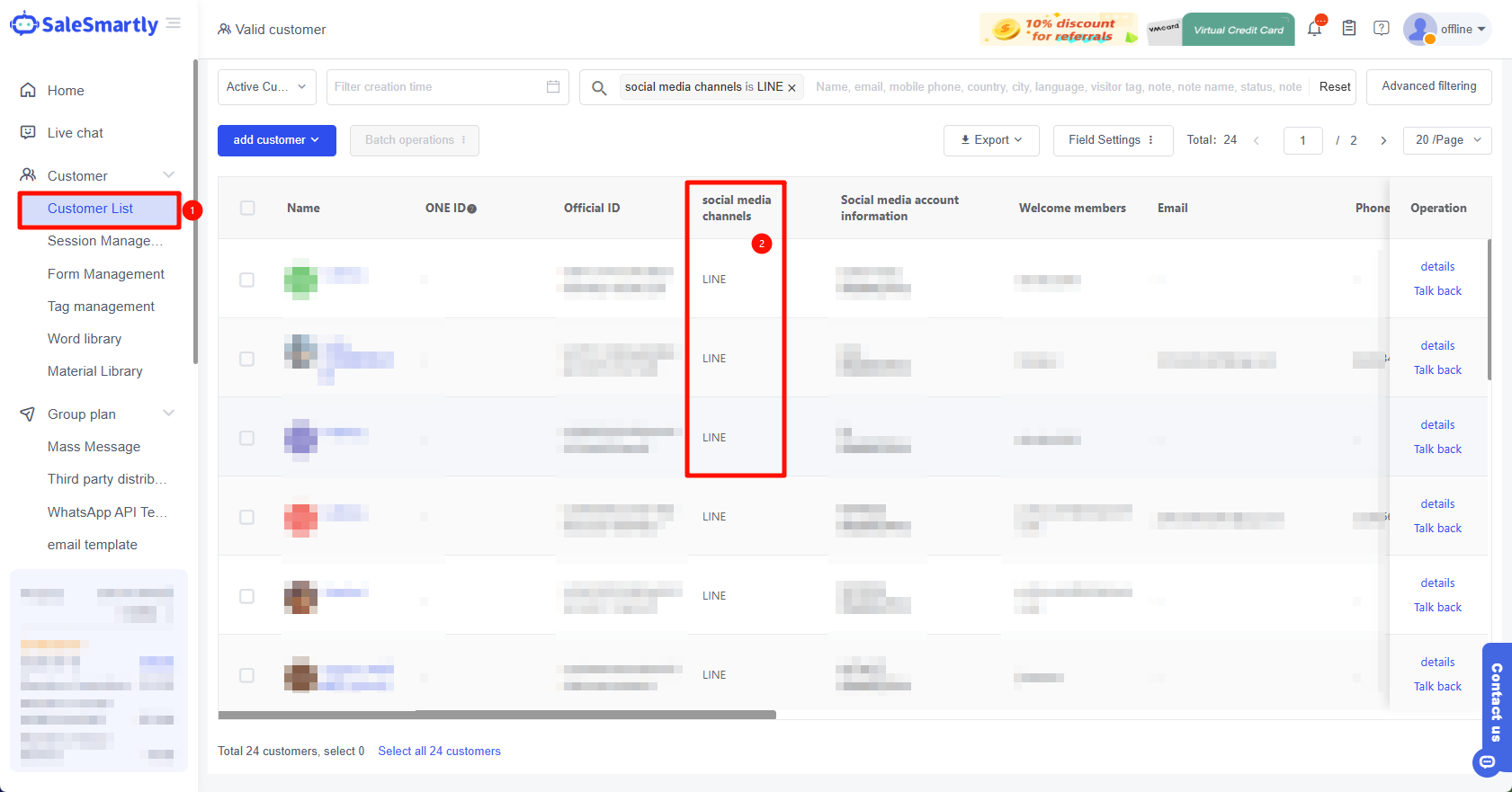
Task: Click the search magnifier icon
Action: tap(599, 87)
